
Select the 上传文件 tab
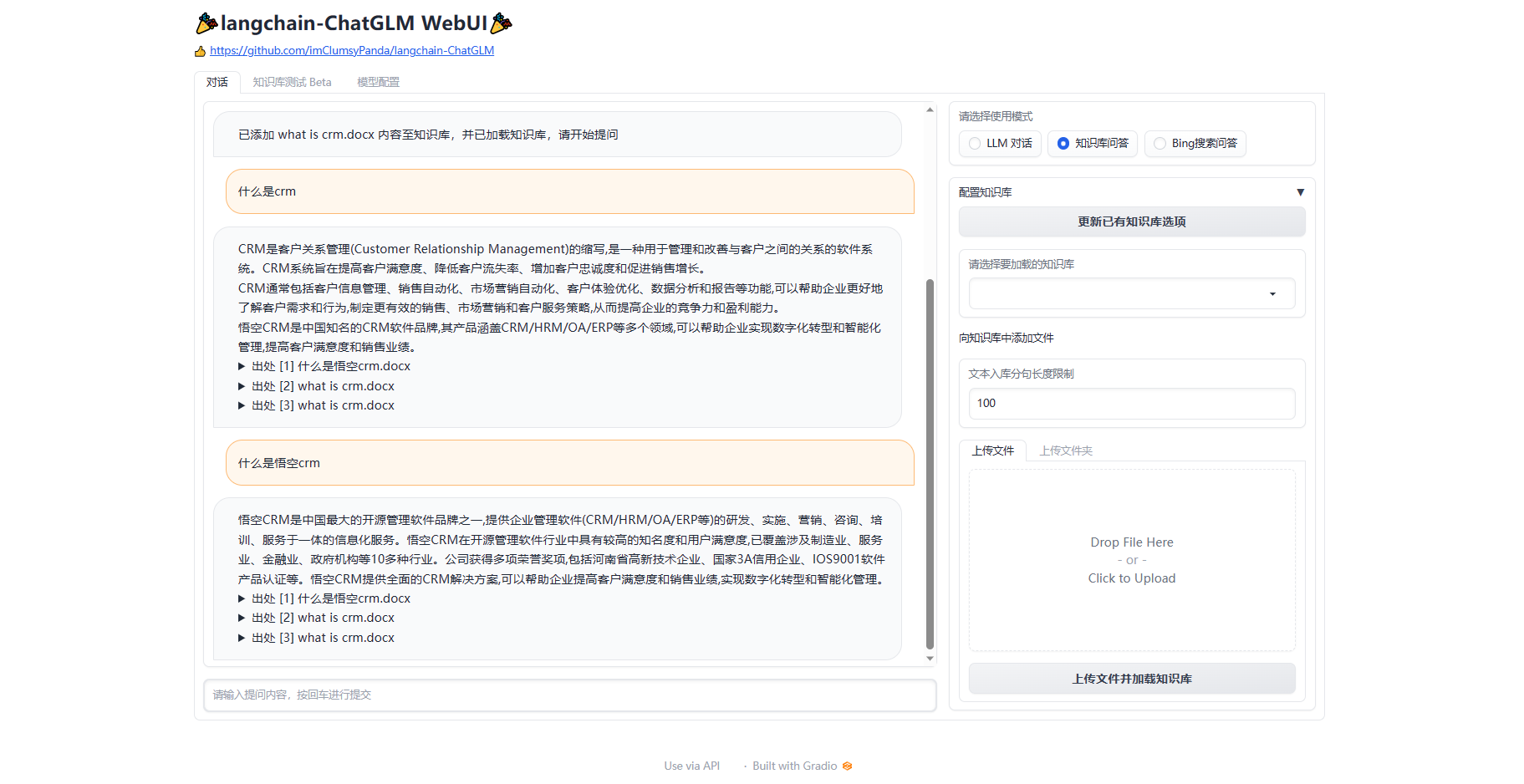pyautogui.click(x=992, y=451)
